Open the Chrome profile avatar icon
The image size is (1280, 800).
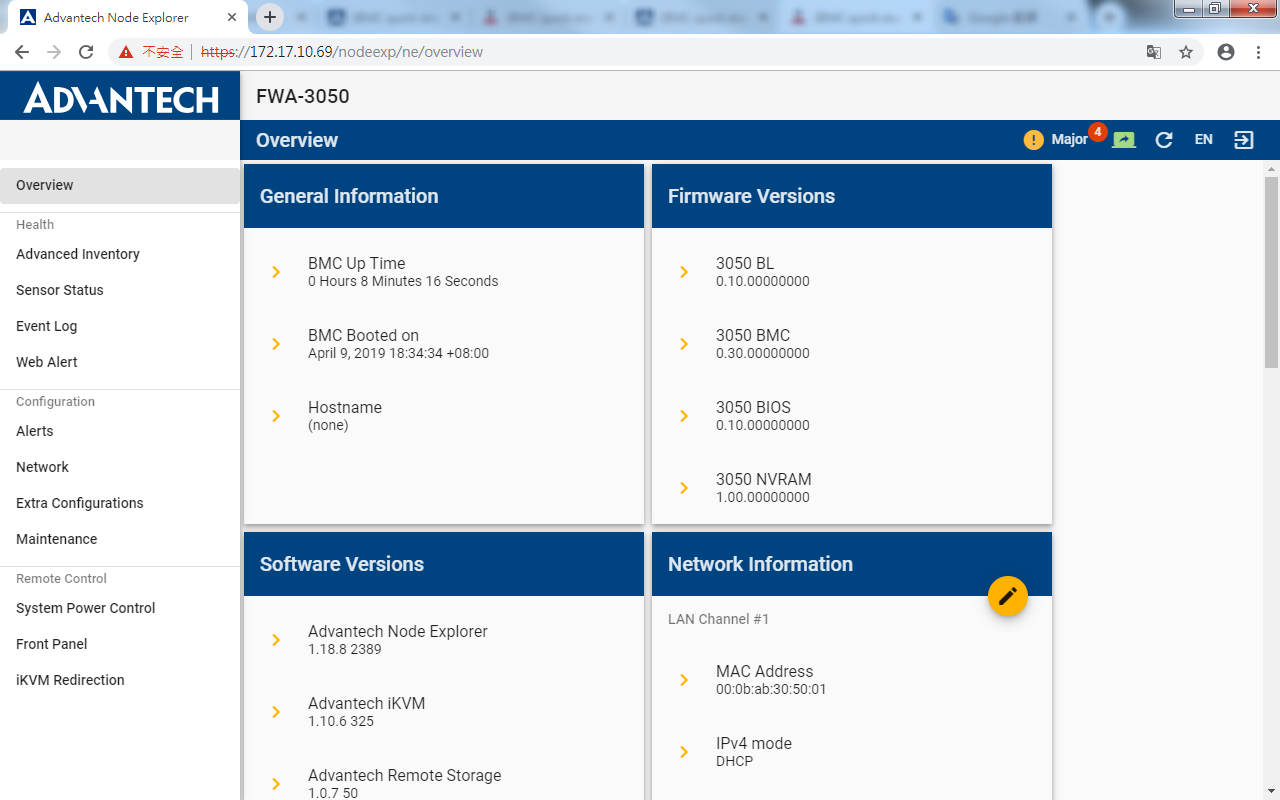tap(1226, 52)
